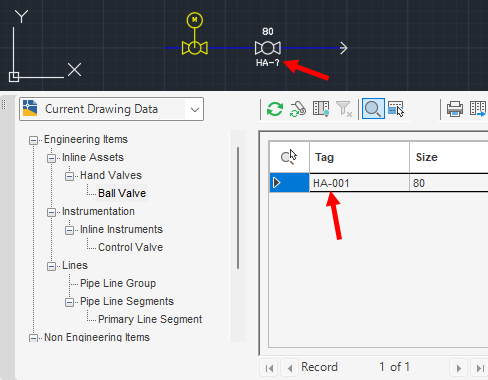Collapse the Instrumentation branch
This screenshot has height=380, width=488.
[51, 212]
